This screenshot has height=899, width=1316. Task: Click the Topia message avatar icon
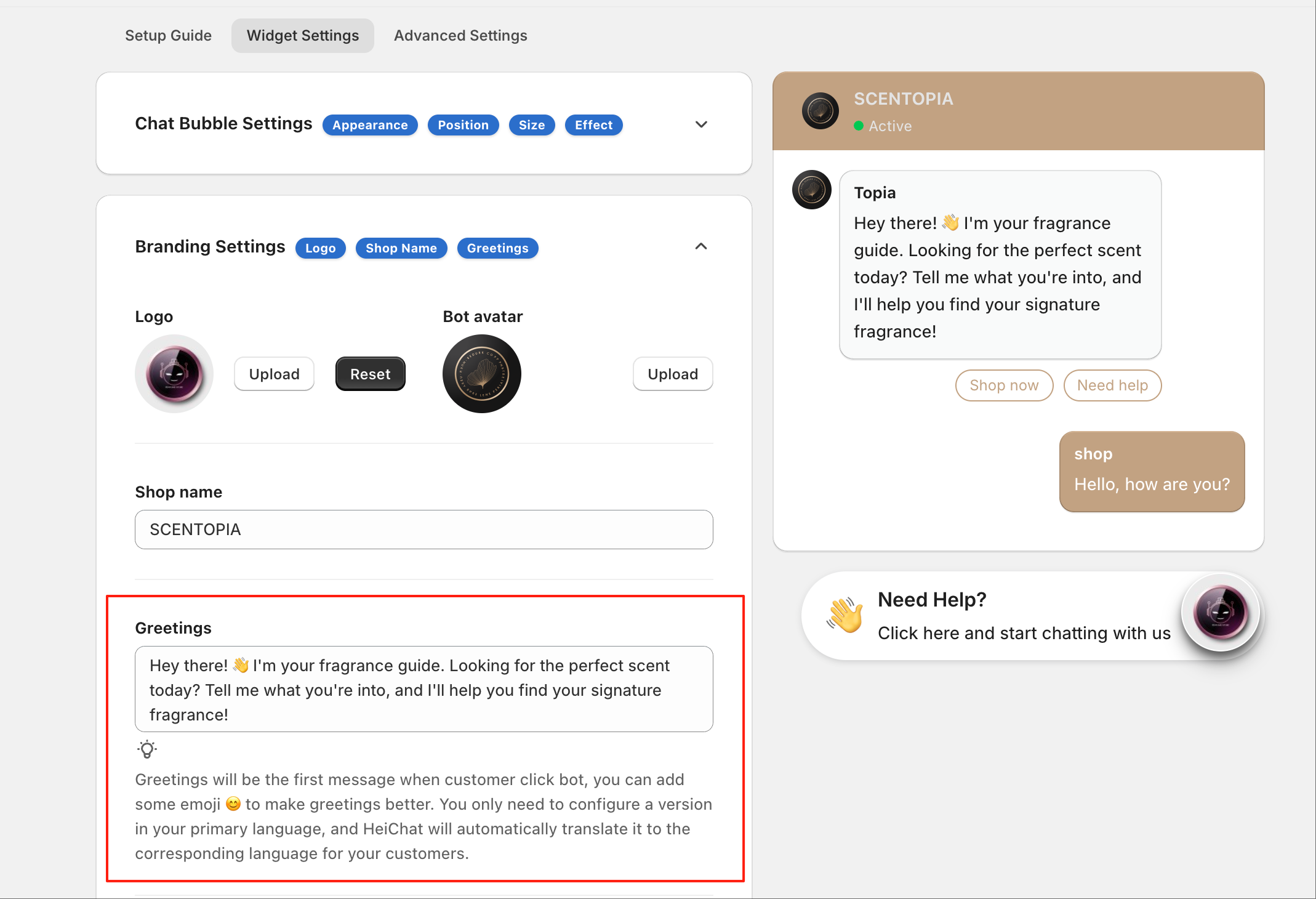point(811,190)
